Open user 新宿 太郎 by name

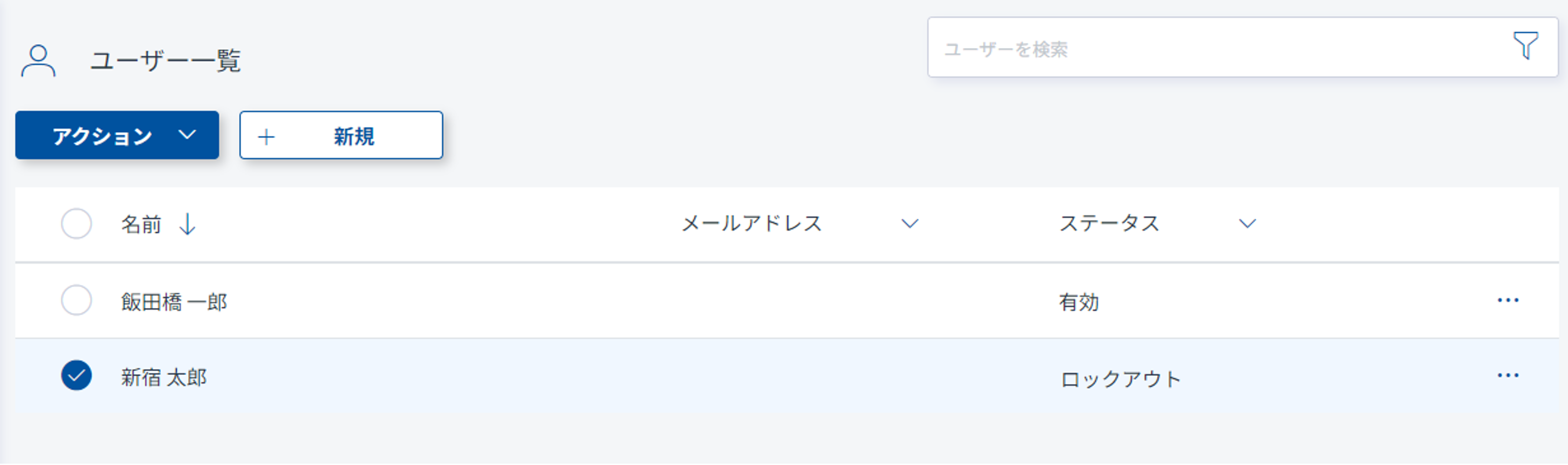coord(164,377)
